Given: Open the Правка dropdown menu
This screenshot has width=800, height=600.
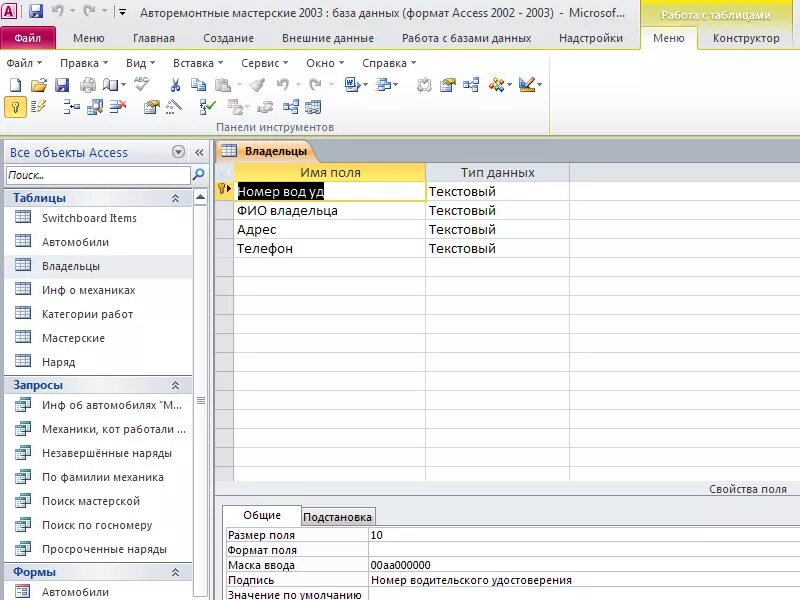Looking at the screenshot, I should (84, 63).
